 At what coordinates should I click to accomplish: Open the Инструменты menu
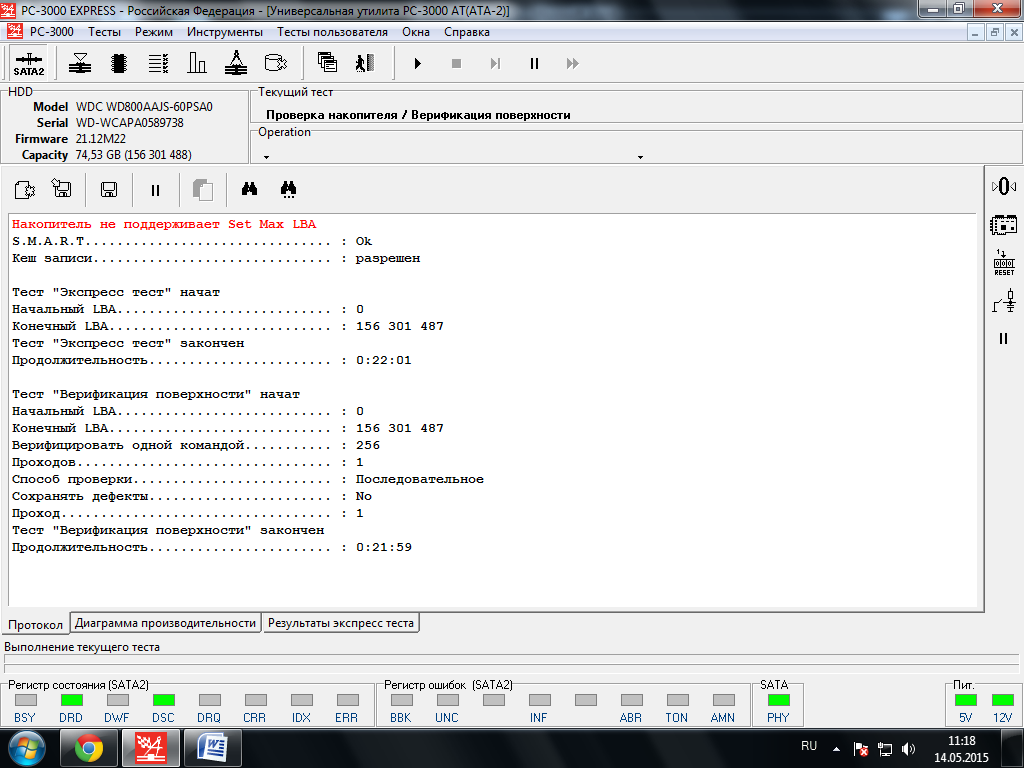tap(225, 32)
